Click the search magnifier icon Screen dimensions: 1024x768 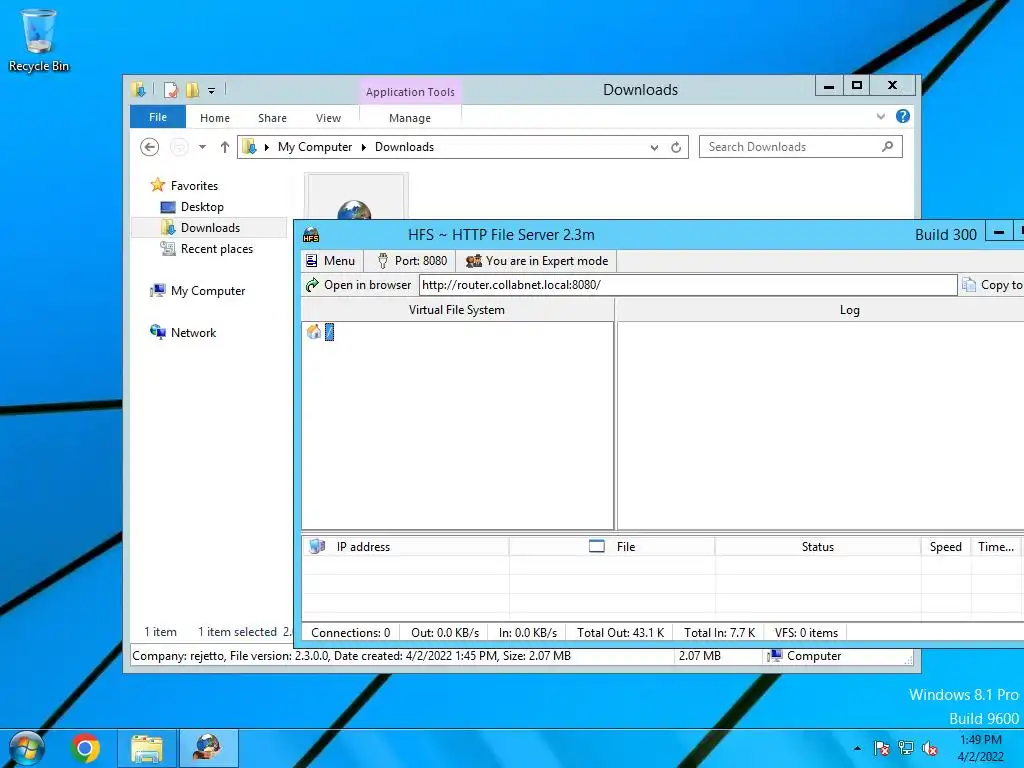(x=887, y=146)
